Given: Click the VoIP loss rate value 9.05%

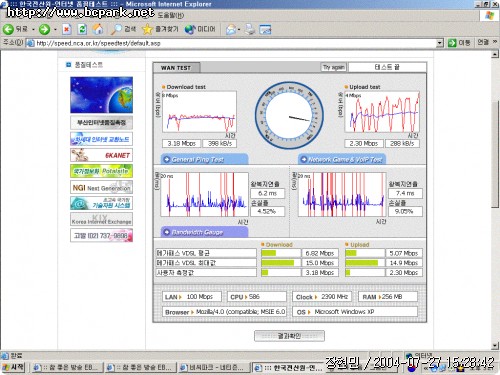Looking at the screenshot, I should 405,211.
